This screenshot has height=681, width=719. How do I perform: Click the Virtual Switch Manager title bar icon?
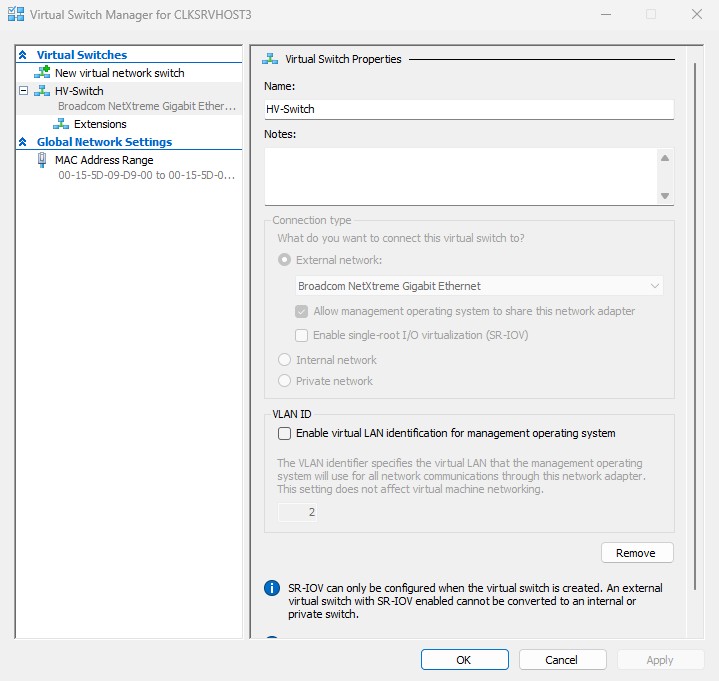(x=15, y=15)
